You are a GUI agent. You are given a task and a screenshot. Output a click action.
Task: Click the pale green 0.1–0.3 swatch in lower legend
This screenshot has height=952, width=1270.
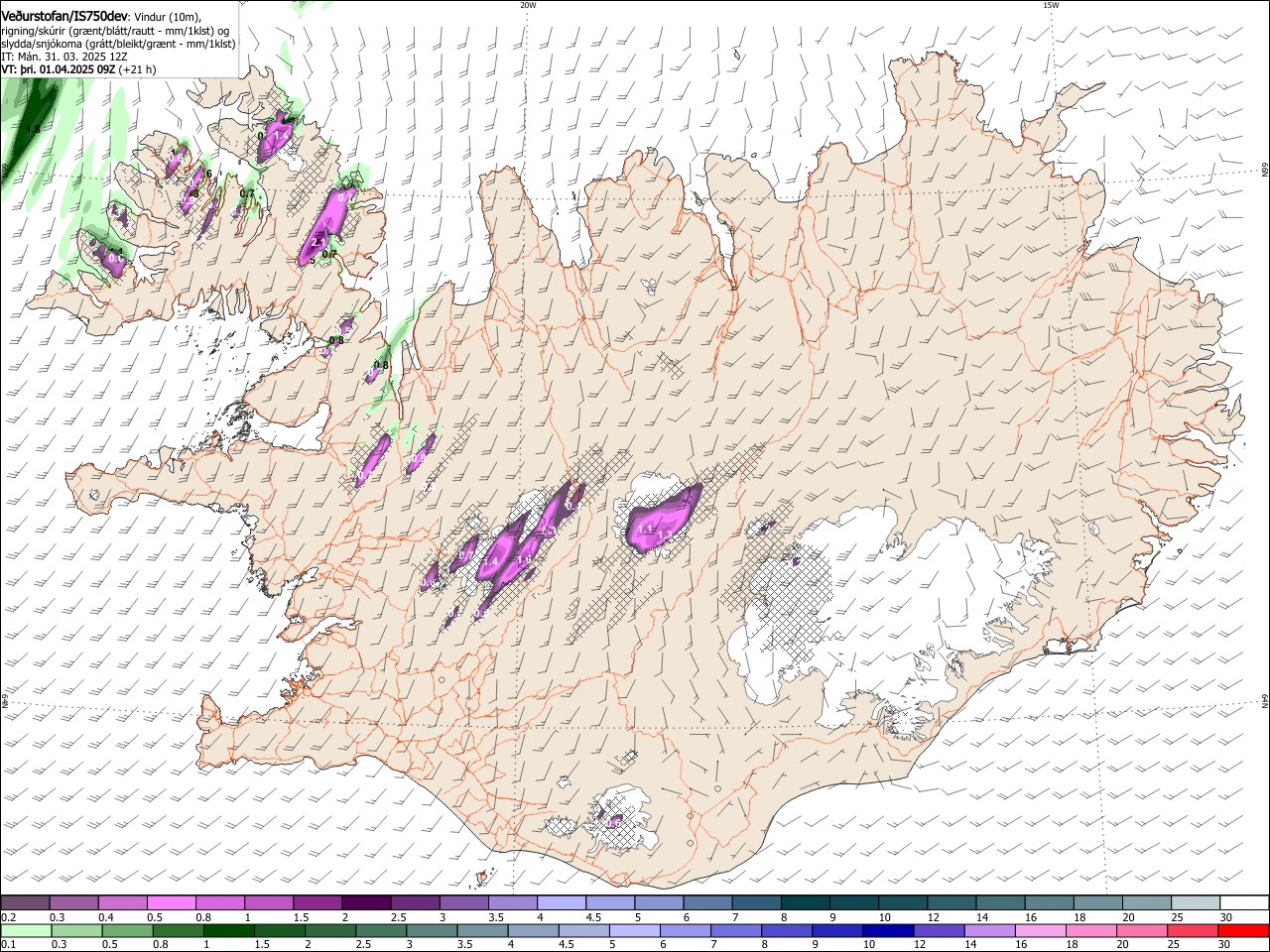pyautogui.click(x=26, y=931)
